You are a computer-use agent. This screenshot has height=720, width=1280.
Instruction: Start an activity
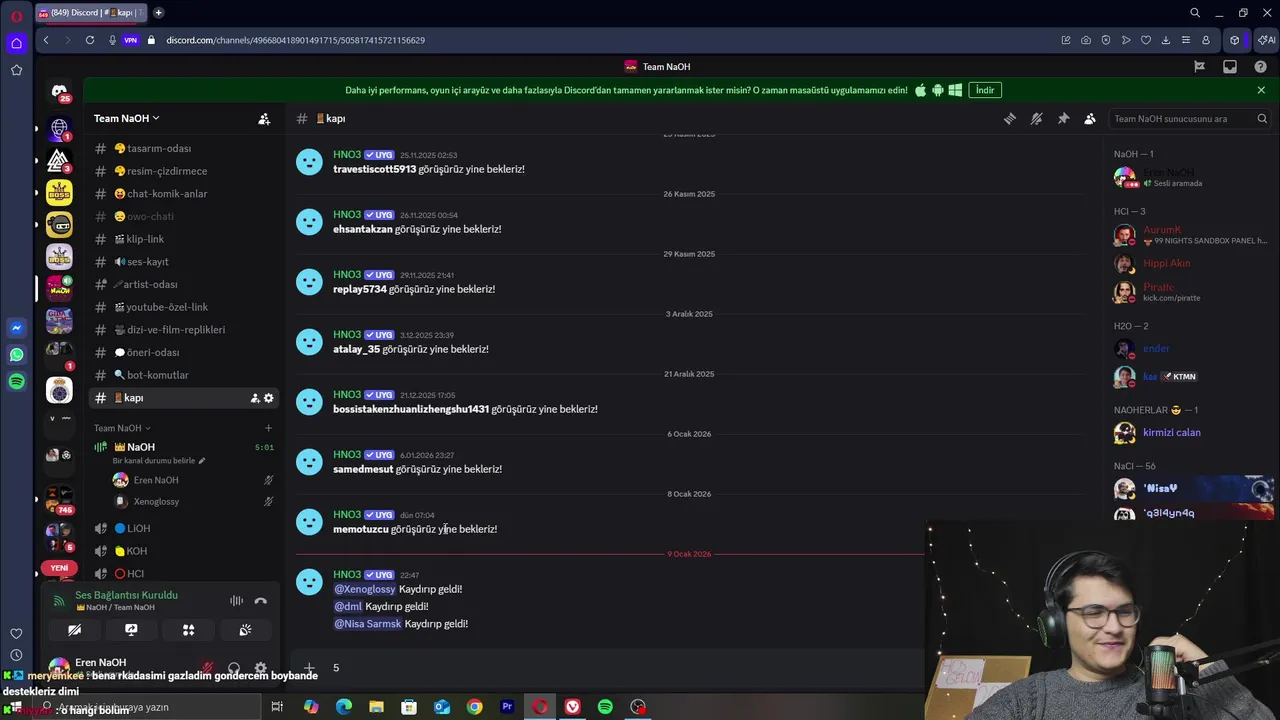point(188,630)
